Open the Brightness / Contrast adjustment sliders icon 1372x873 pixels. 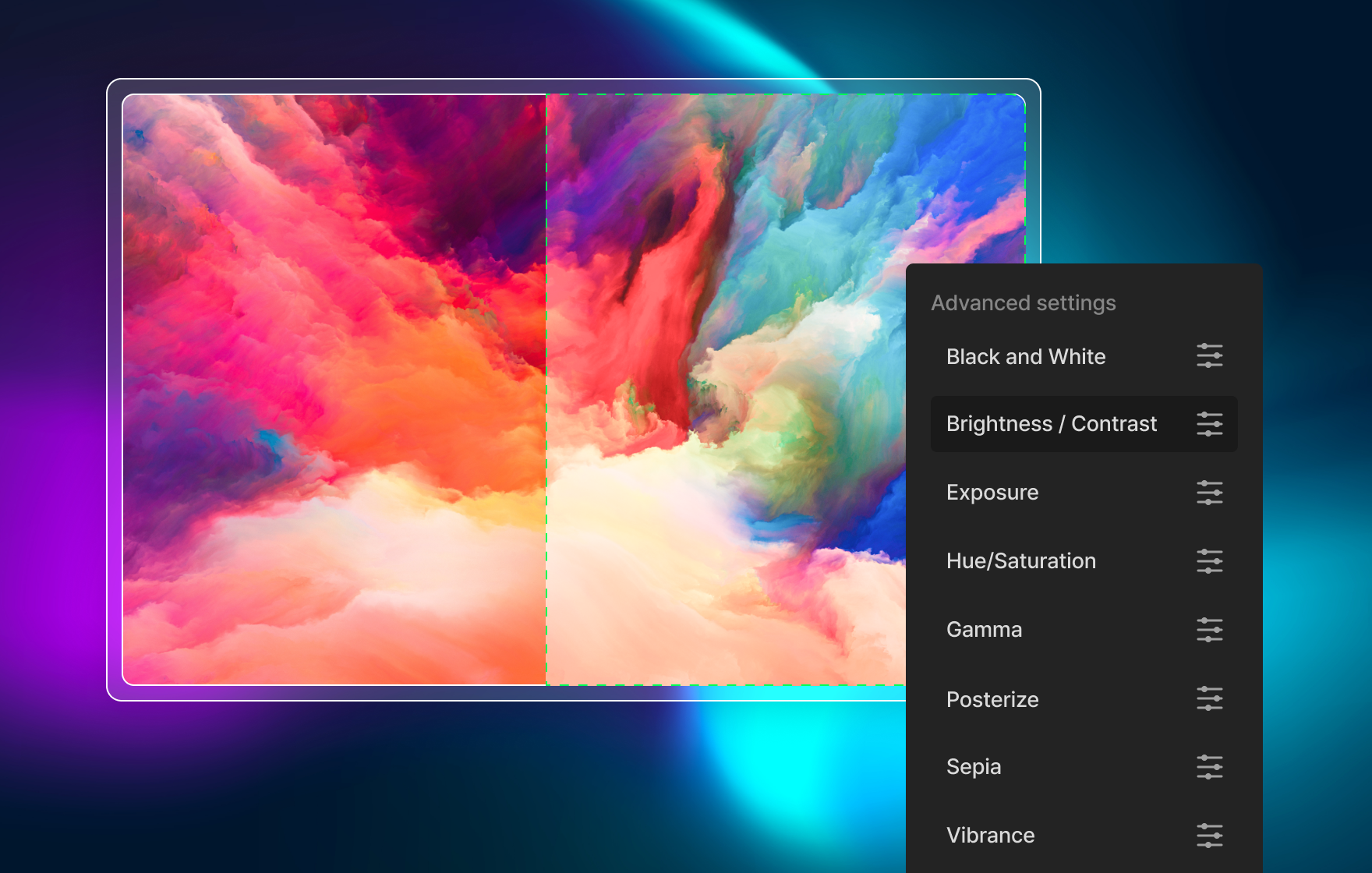(1209, 424)
